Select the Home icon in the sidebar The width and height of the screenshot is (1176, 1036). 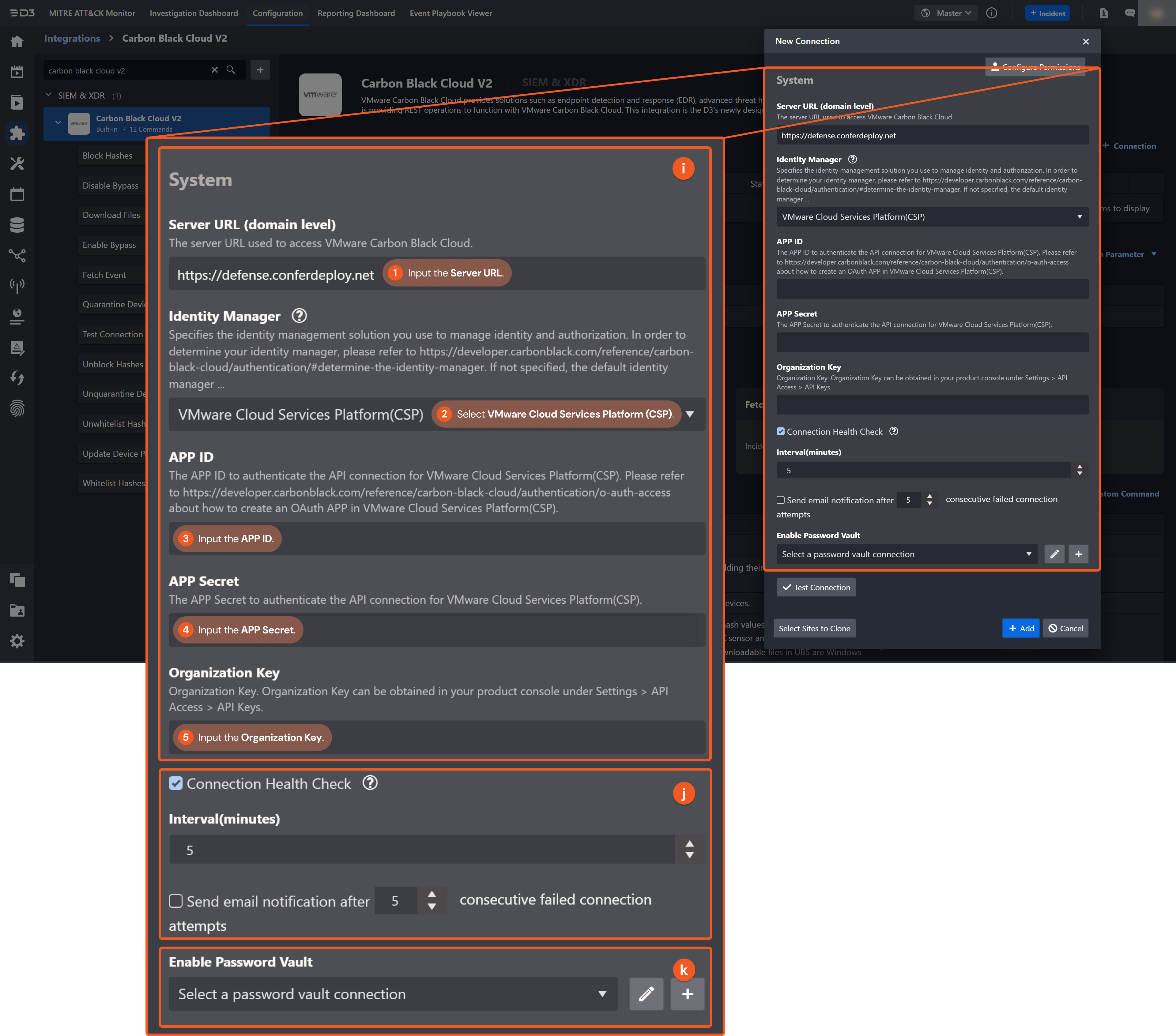[x=17, y=41]
